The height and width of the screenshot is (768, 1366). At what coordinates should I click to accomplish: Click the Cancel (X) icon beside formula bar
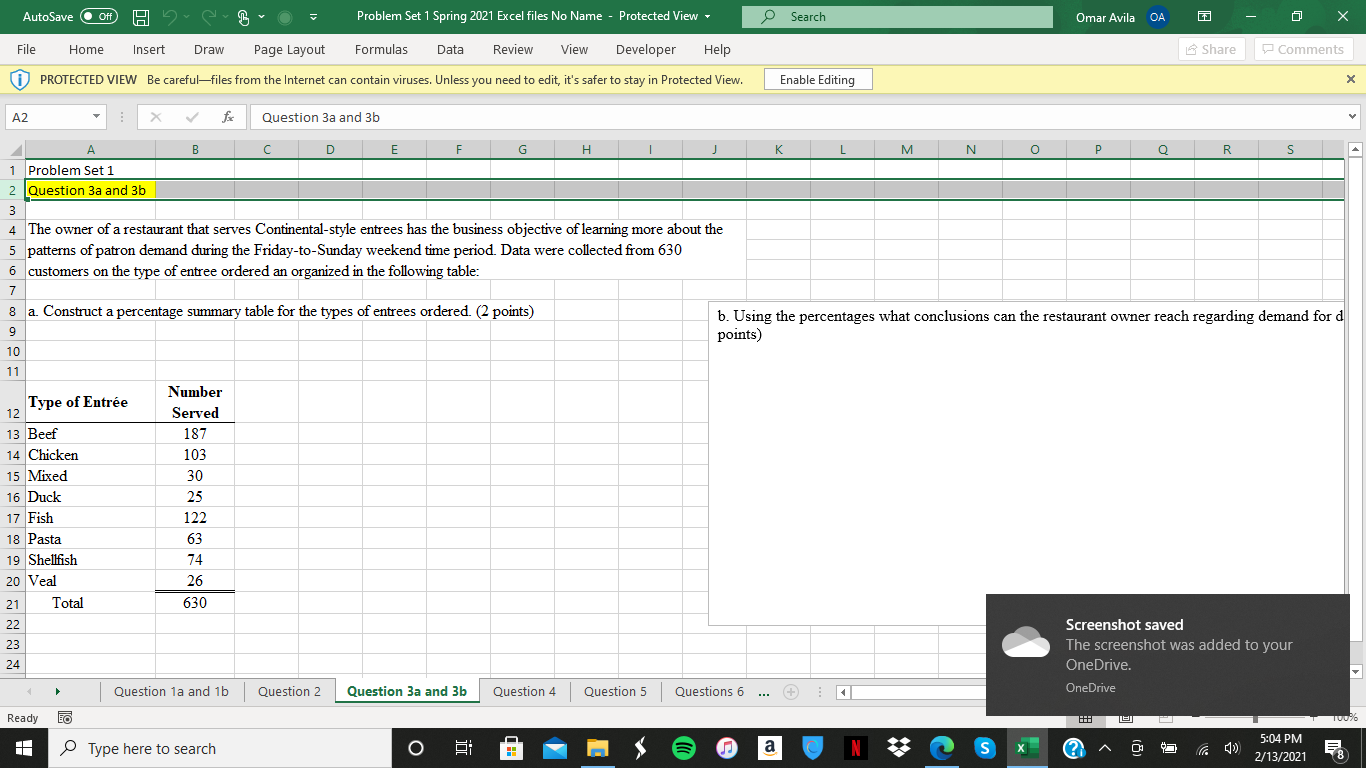point(155,117)
